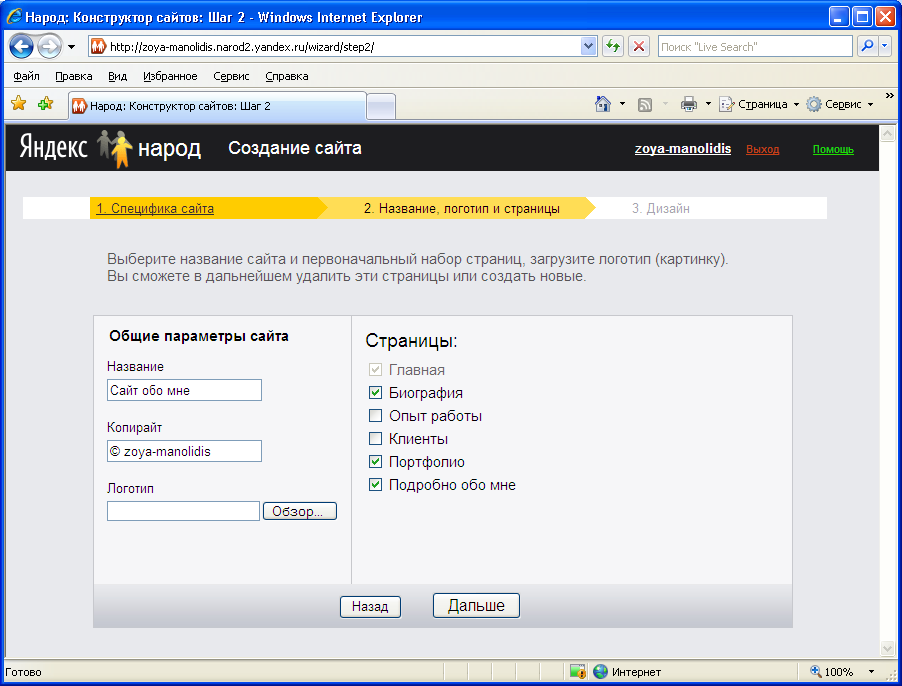This screenshot has width=902, height=686.
Task: Go back with the browser Back arrow
Action: (x=21, y=47)
